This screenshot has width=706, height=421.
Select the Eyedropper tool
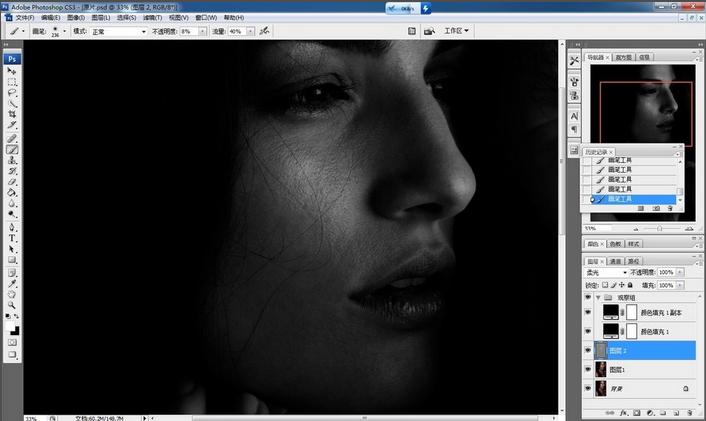click(x=12, y=284)
